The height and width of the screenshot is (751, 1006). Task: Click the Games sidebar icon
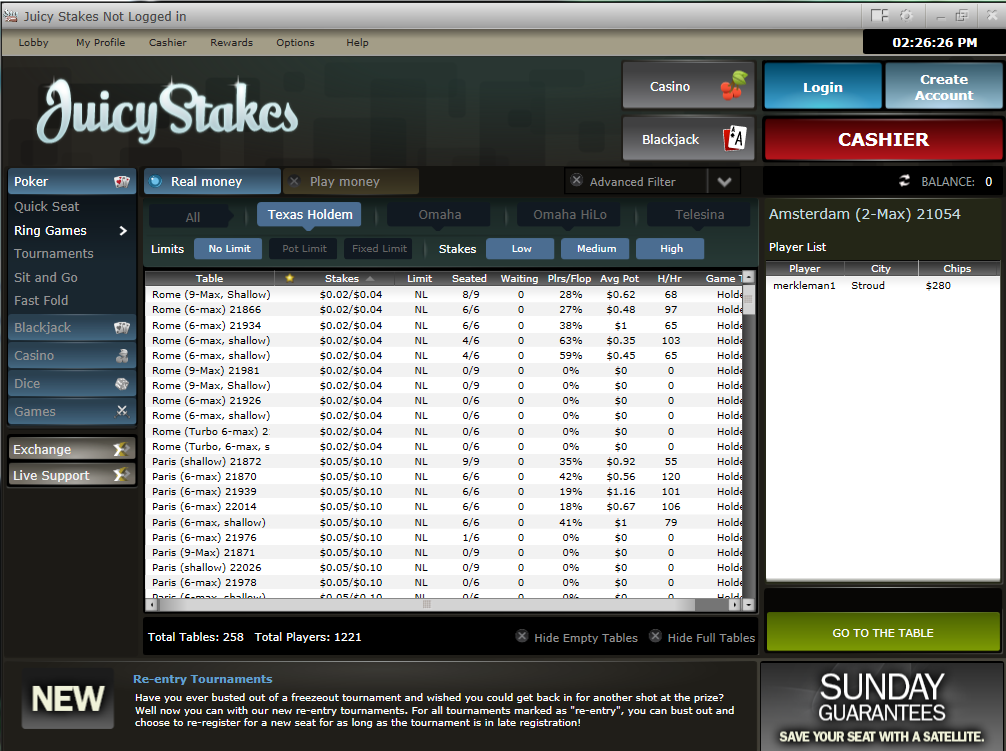point(121,411)
